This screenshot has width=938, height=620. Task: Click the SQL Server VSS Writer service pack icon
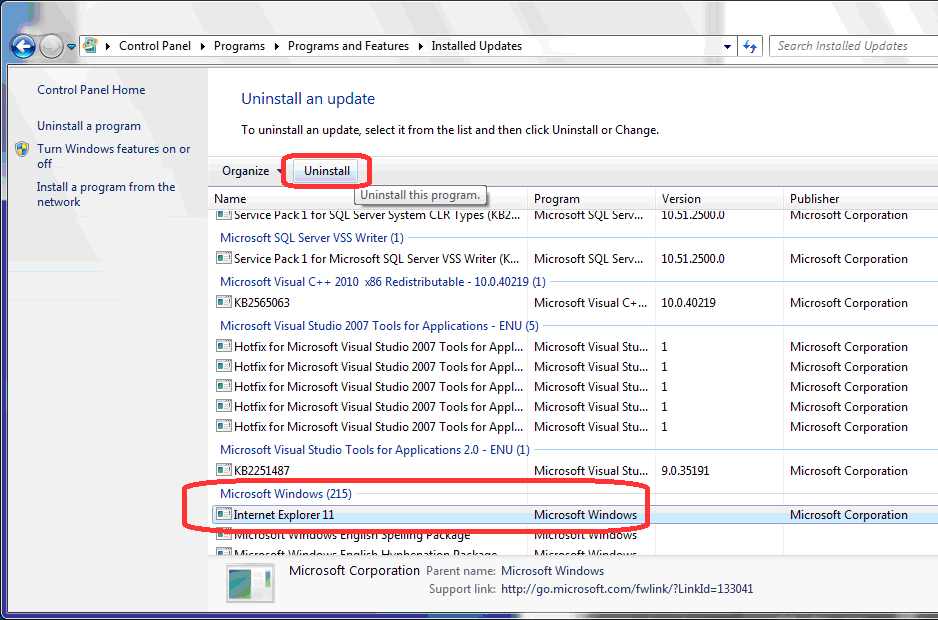tap(224, 259)
